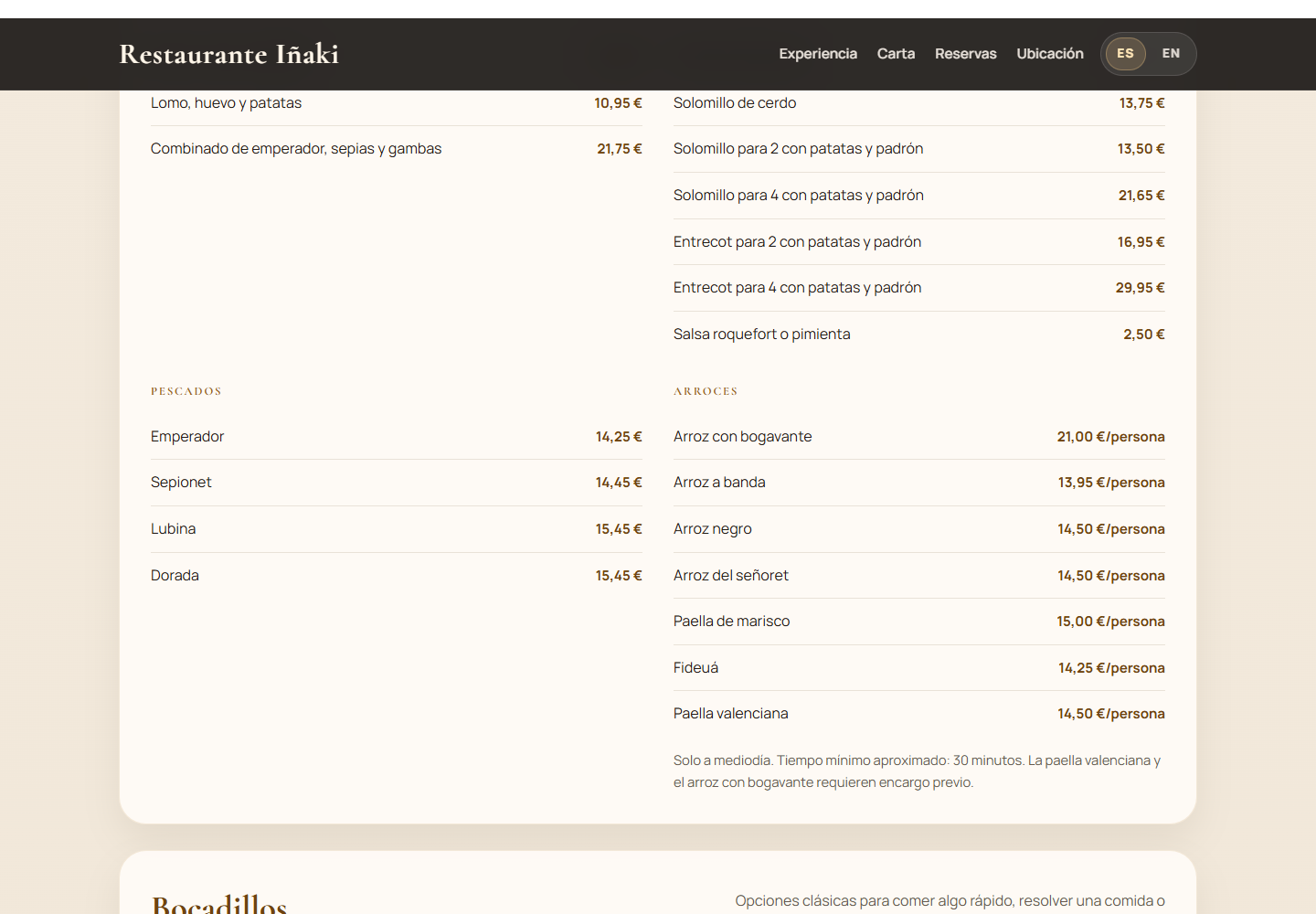The image size is (1316, 914).
Task: Click 'Arroz a banda'
Action: click(719, 483)
